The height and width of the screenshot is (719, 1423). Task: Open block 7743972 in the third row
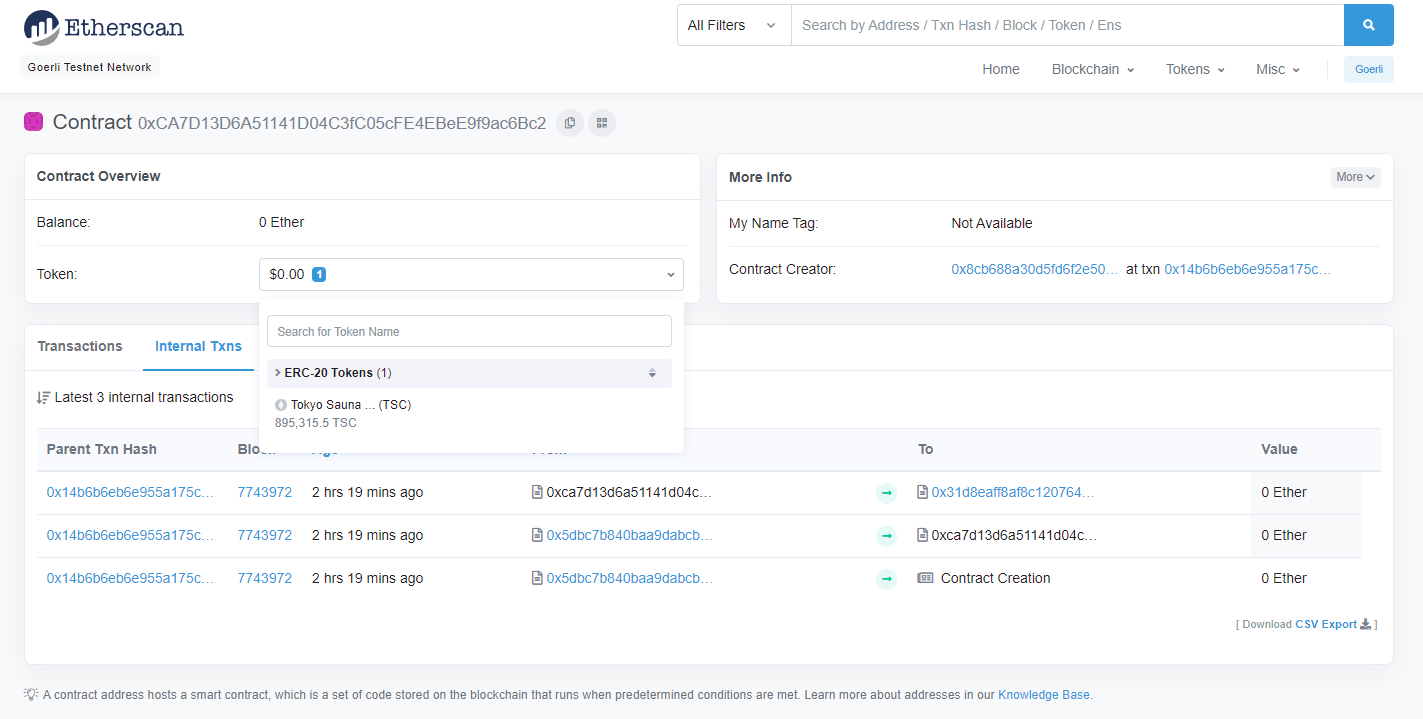pyautogui.click(x=265, y=578)
